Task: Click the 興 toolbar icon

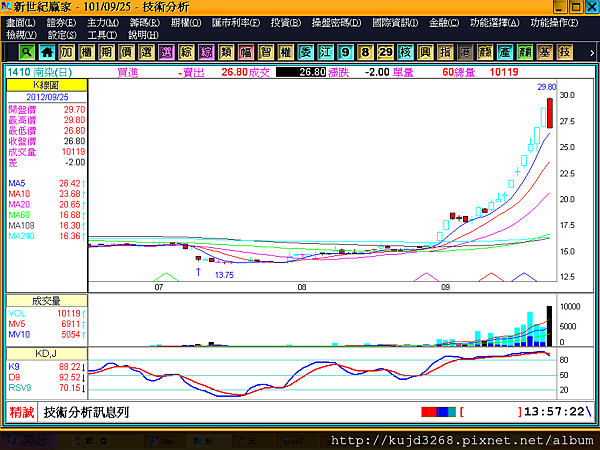Action: pyautogui.click(x=425, y=52)
